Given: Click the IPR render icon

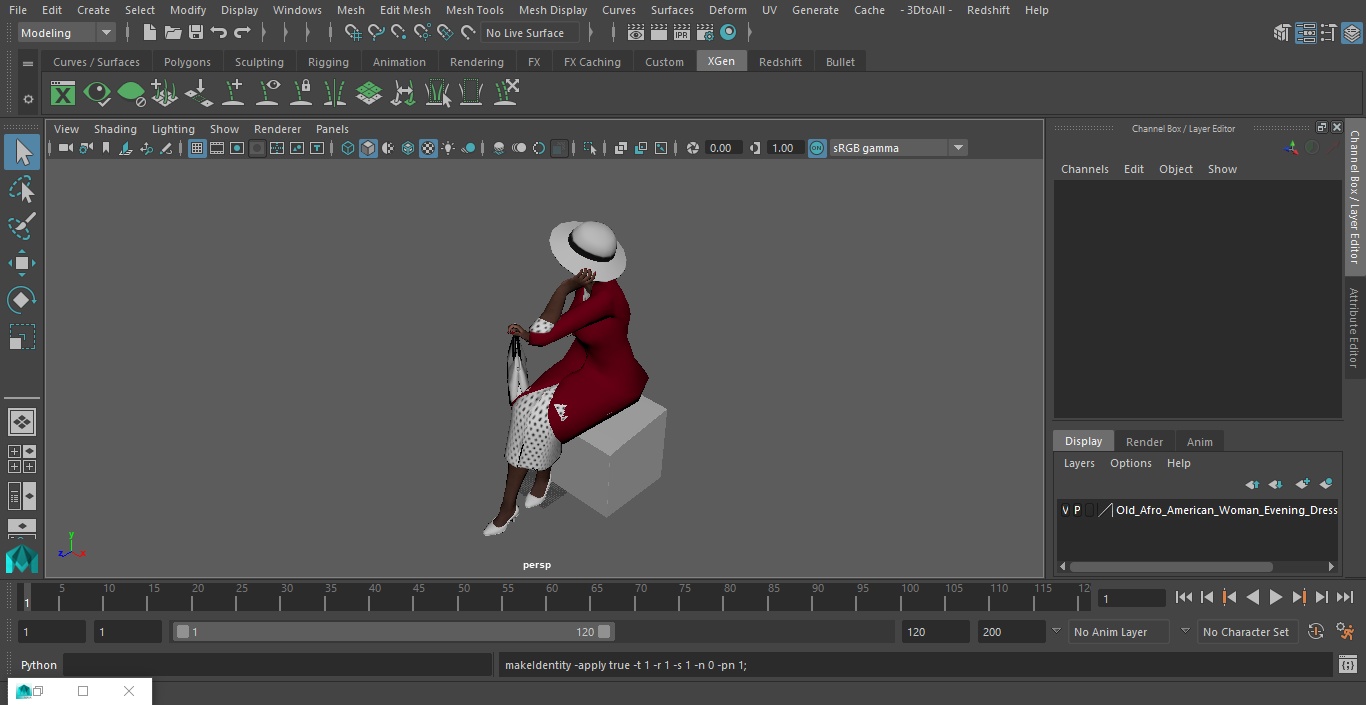Looking at the screenshot, I should point(682,33).
